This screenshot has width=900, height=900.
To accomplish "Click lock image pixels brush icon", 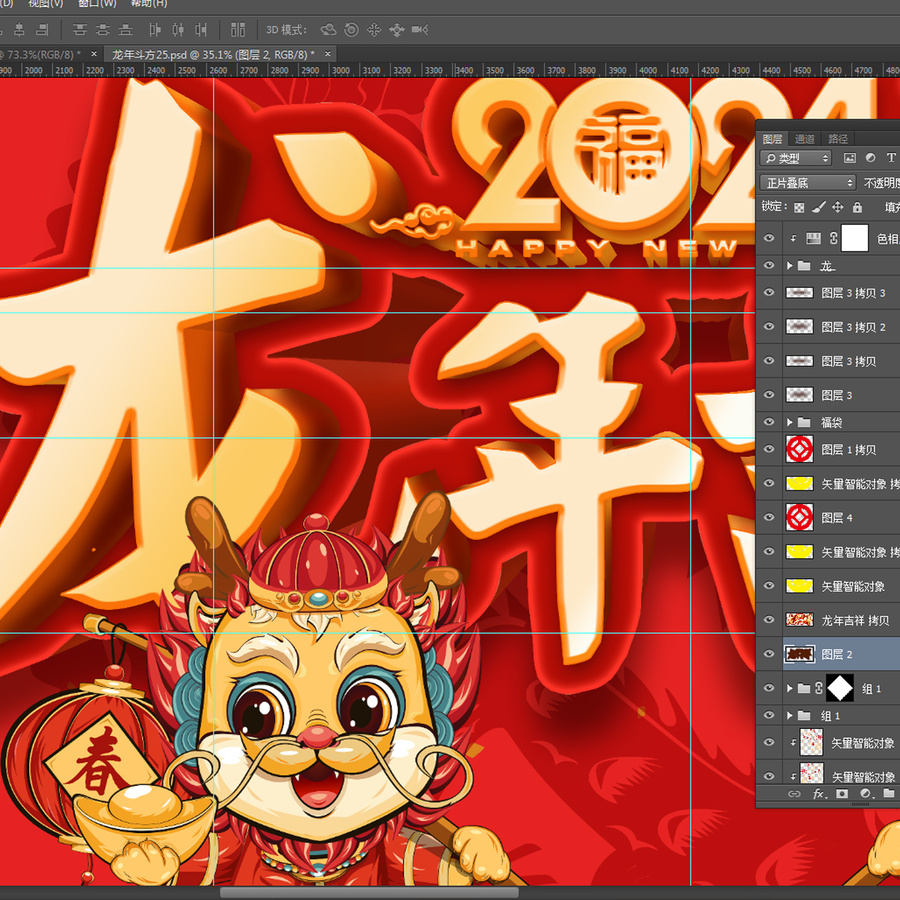I will [819, 207].
